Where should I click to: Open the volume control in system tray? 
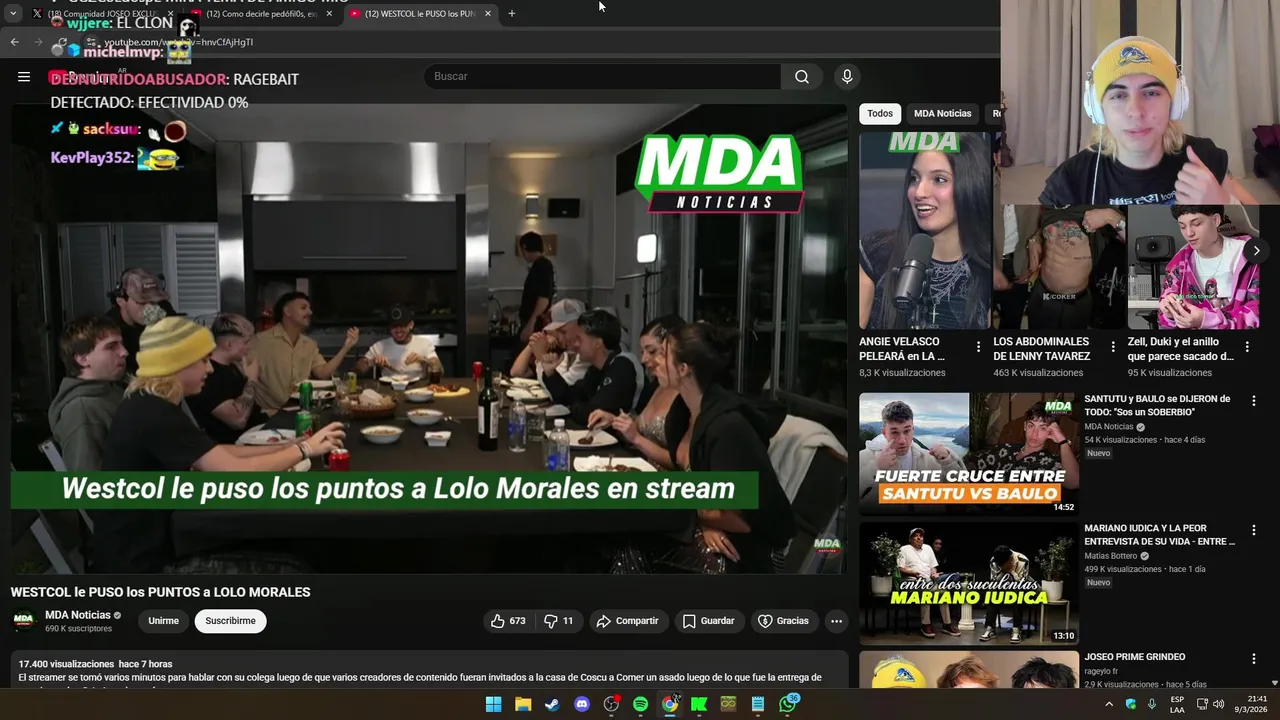(1218, 704)
